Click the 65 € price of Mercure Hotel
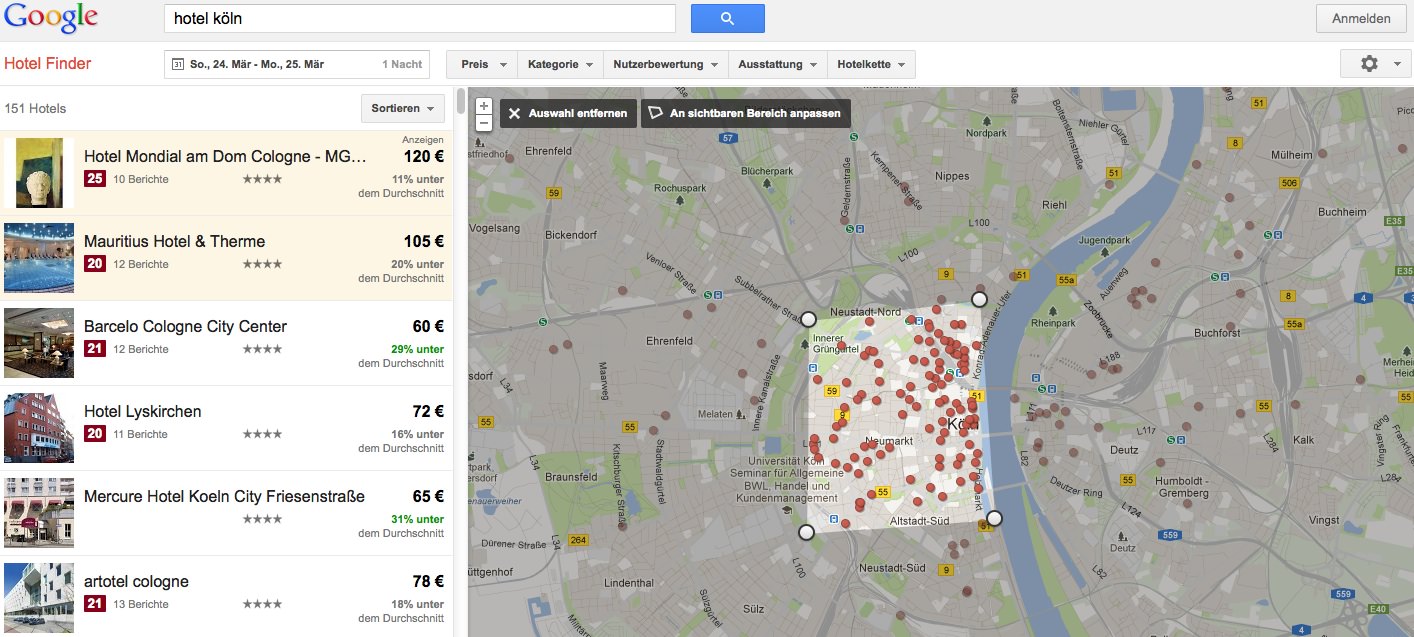Image resolution: width=1414 pixels, height=637 pixels. [x=428, y=496]
